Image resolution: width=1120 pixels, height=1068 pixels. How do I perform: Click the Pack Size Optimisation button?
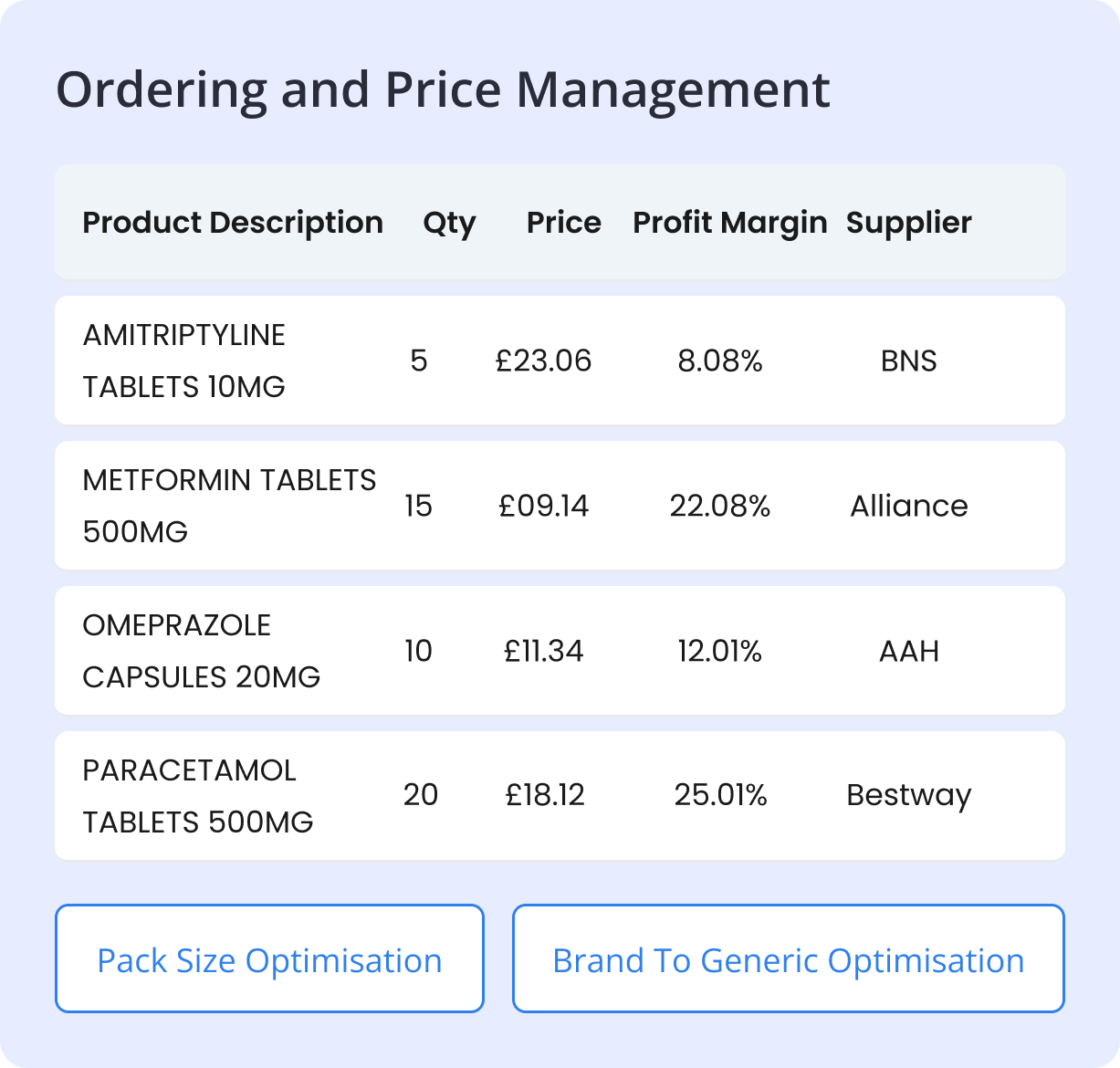[268, 958]
